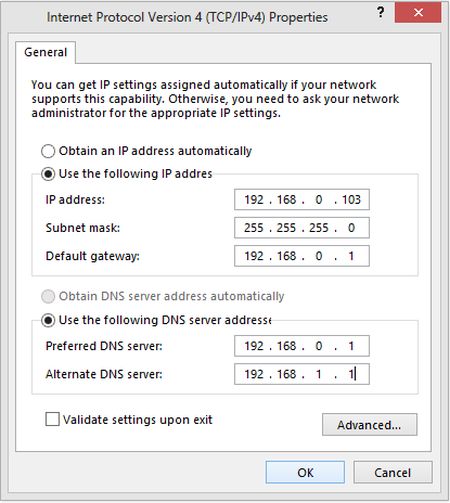
Task: Click the Subnet mask input field
Action: point(302,228)
